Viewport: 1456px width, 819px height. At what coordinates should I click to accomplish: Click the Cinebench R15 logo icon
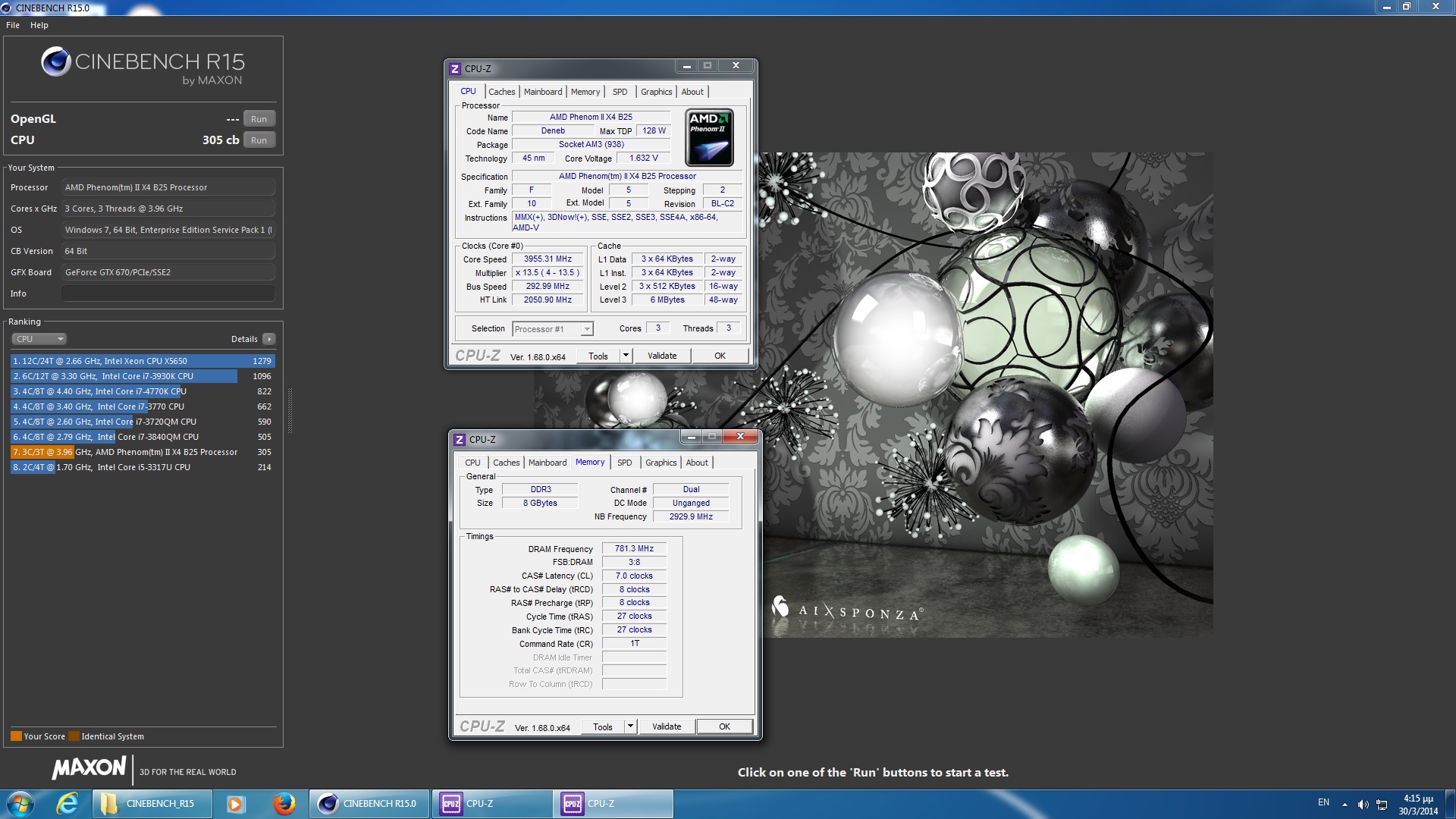[x=56, y=61]
